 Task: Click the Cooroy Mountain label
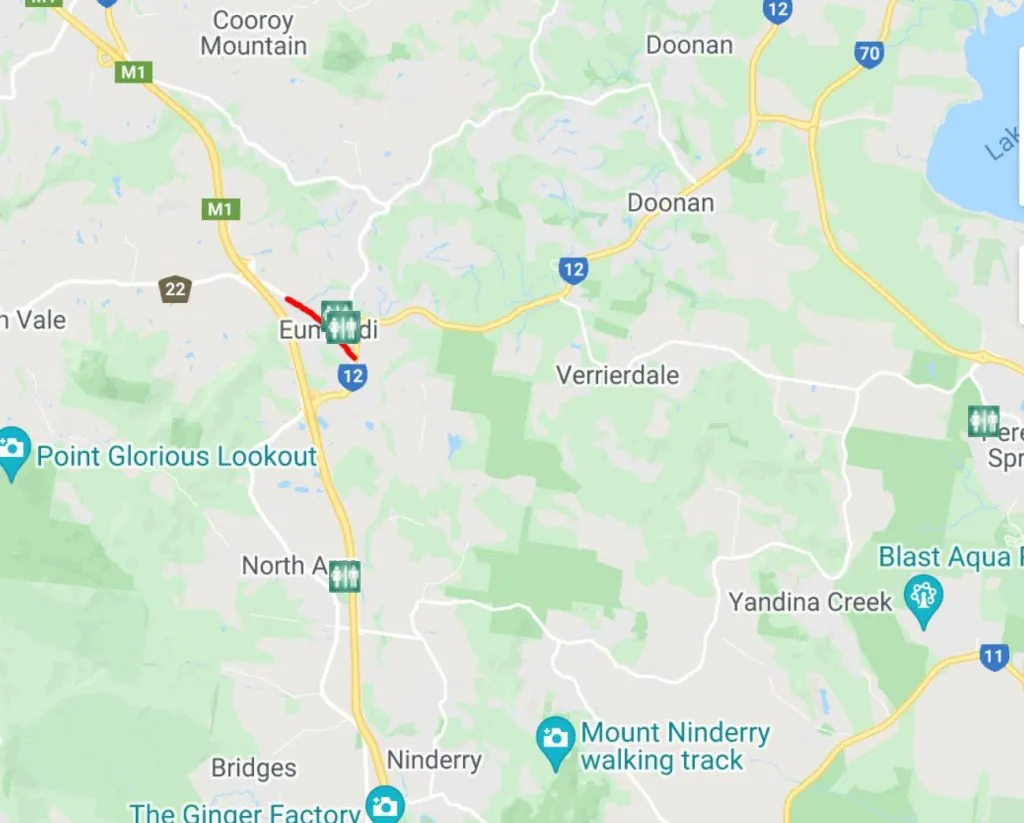click(x=253, y=33)
